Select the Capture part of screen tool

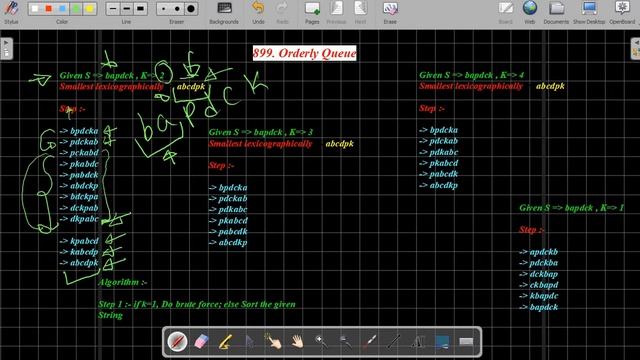click(x=442, y=342)
